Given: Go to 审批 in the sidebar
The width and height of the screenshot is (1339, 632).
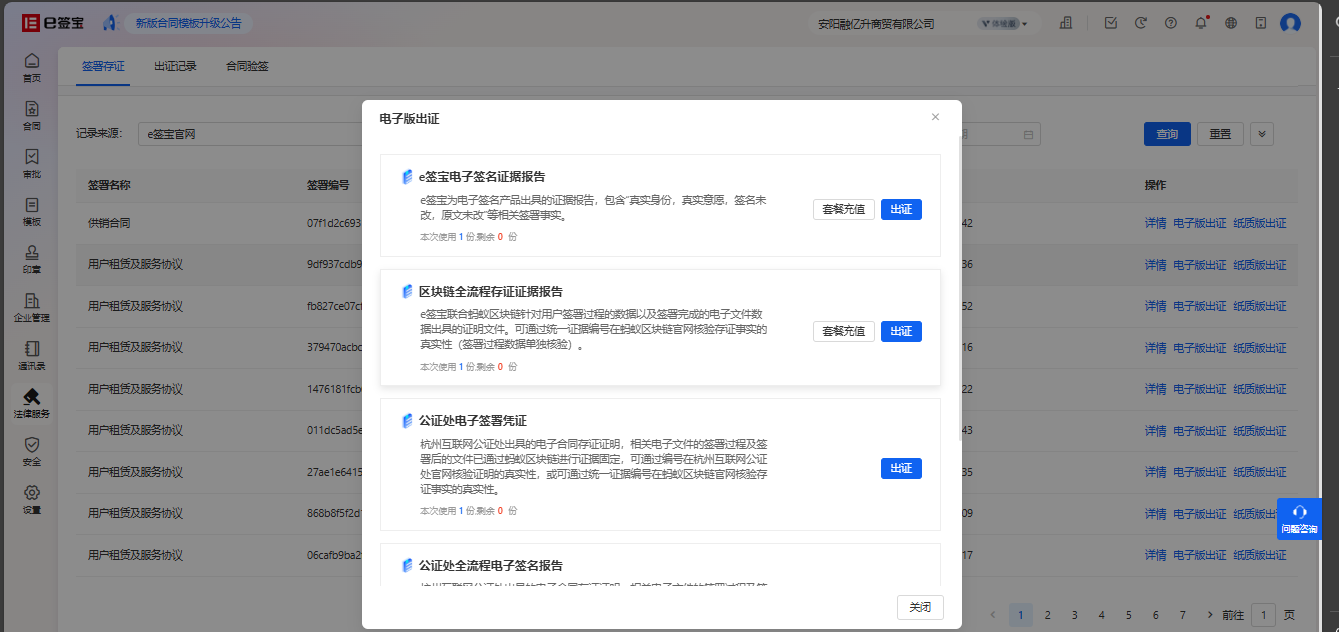Looking at the screenshot, I should [32, 163].
